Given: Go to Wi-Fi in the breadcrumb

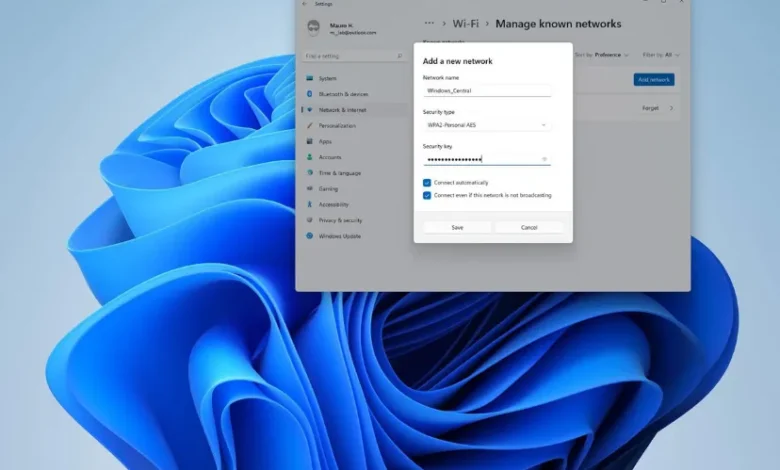Looking at the screenshot, I should tap(466, 23).
